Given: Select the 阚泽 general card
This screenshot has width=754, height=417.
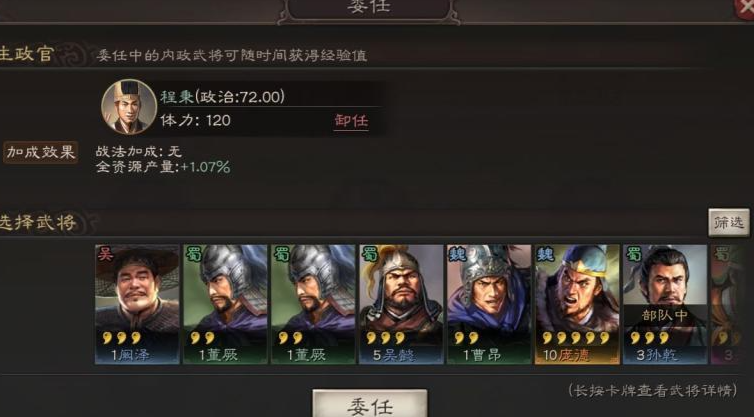Looking at the screenshot, I should click(138, 304).
